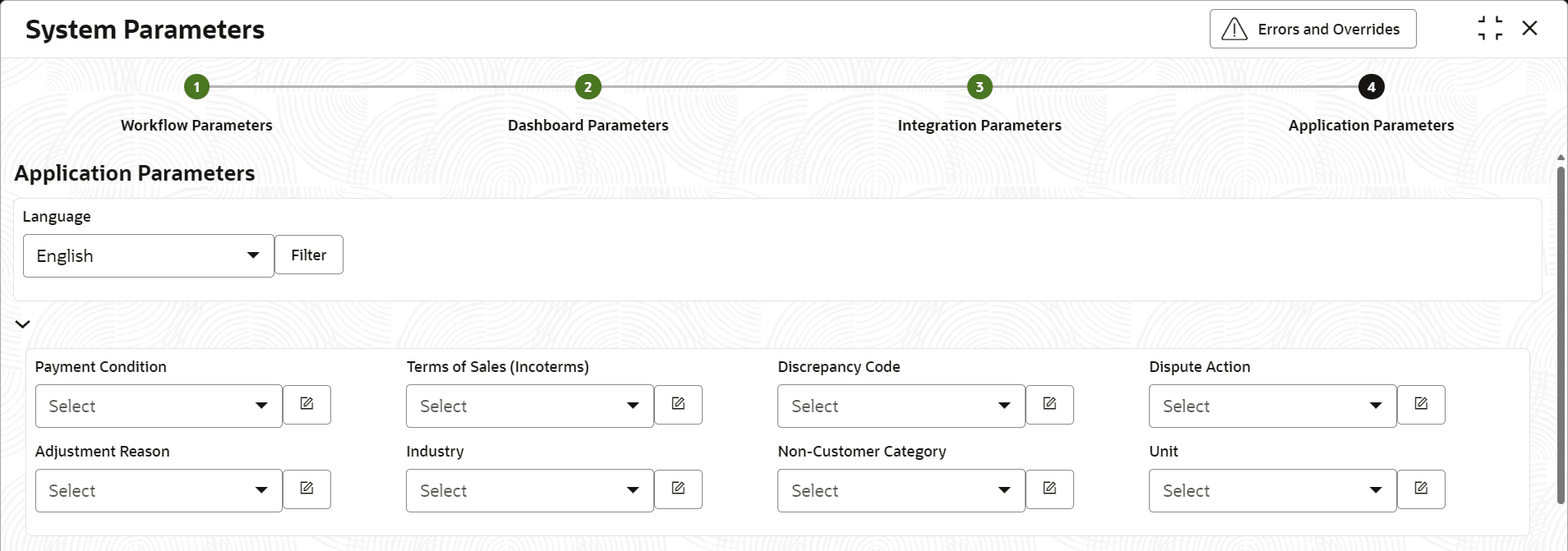Click the Unit edit icon
The image size is (1568, 551).
[x=1421, y=489]
